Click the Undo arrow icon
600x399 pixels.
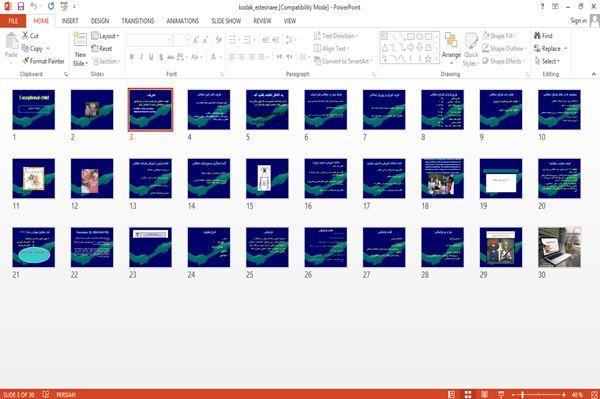pos(34,6)
